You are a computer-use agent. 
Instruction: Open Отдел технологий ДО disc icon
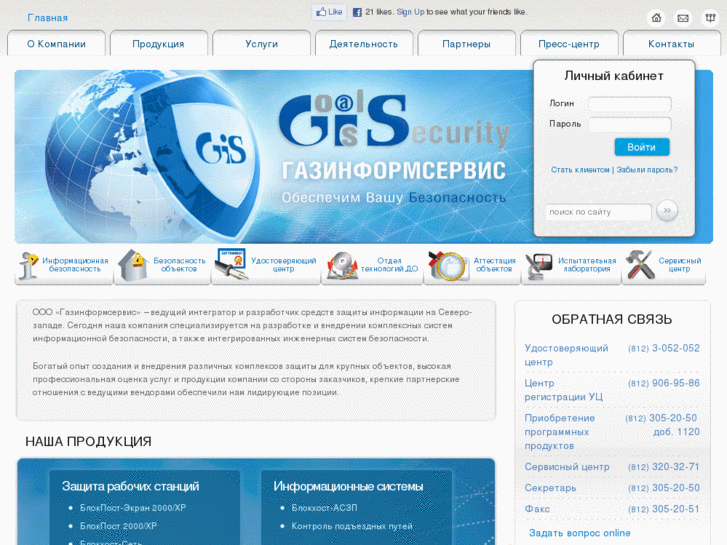click(x=342, y=266)
